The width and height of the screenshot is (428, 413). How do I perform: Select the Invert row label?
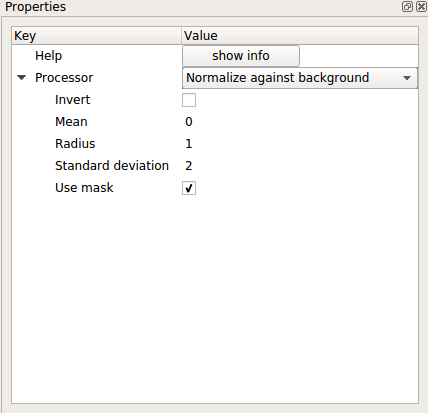(x=73, y=100)
